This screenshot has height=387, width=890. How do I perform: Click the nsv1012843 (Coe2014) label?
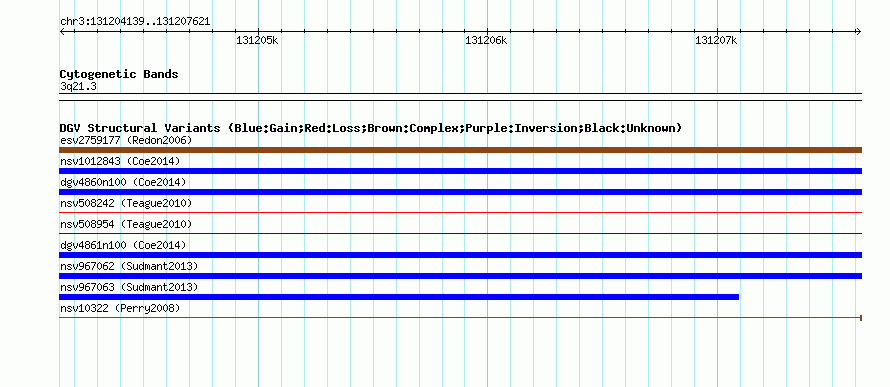120,161
